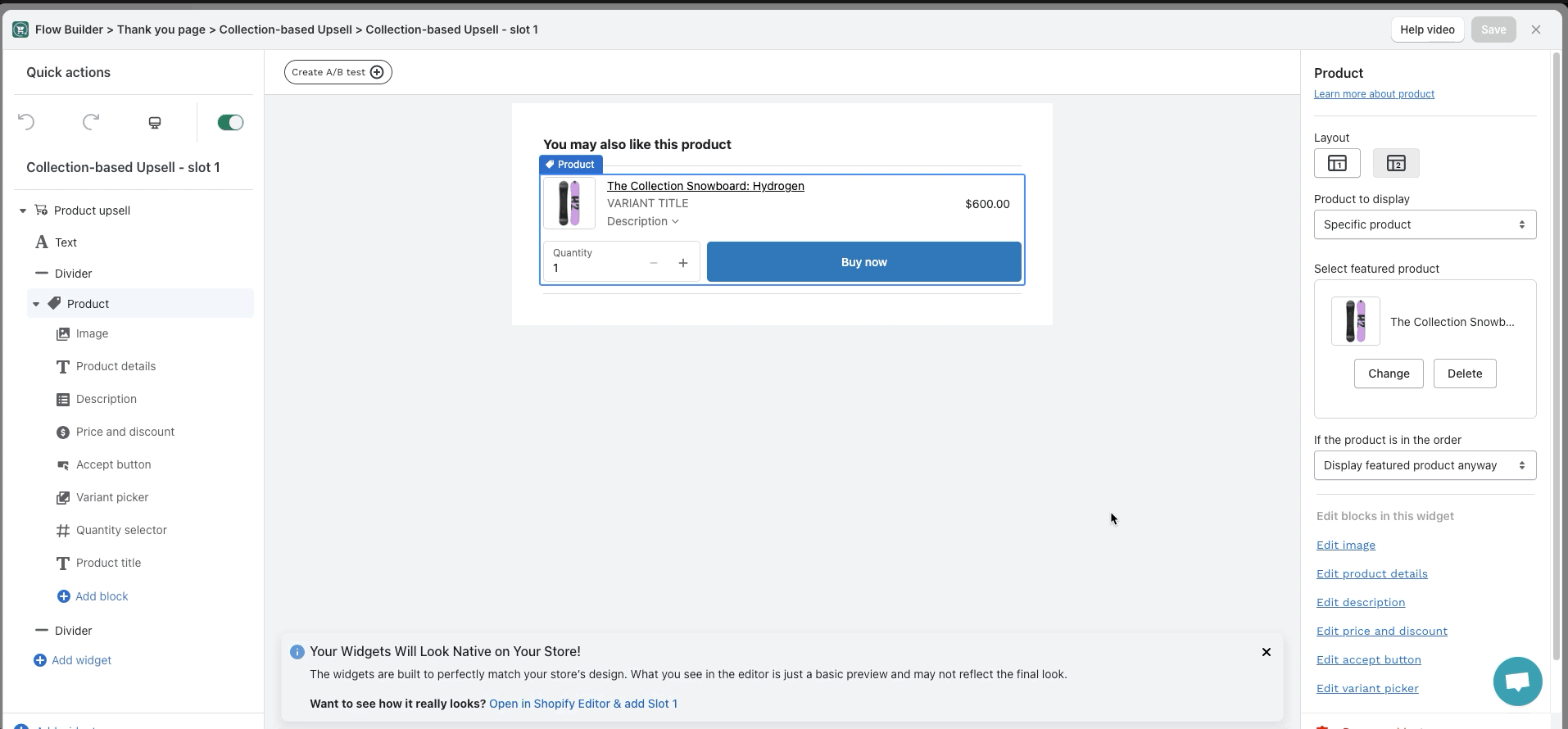1568x729 pixels.
Task: Open If product is in order dropdown
Action: point(1425,465)
